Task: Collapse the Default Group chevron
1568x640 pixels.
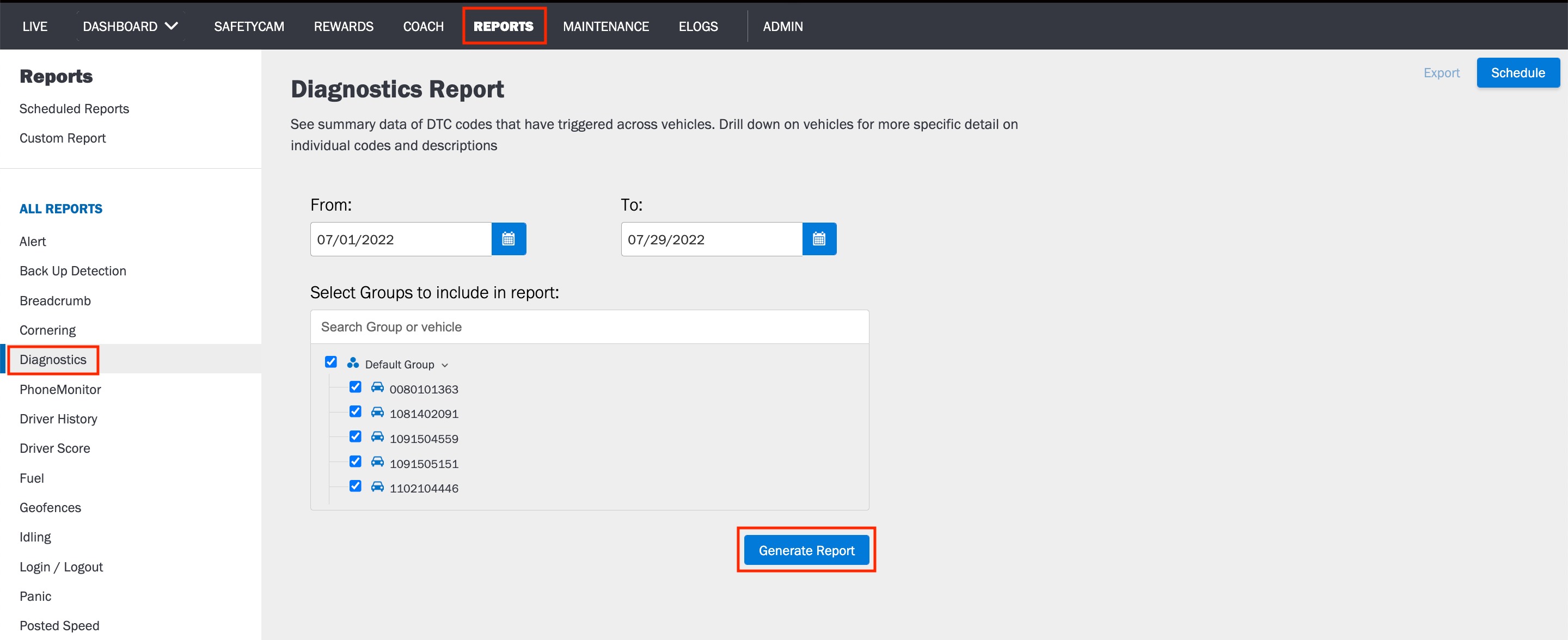Action: (444, 365)
